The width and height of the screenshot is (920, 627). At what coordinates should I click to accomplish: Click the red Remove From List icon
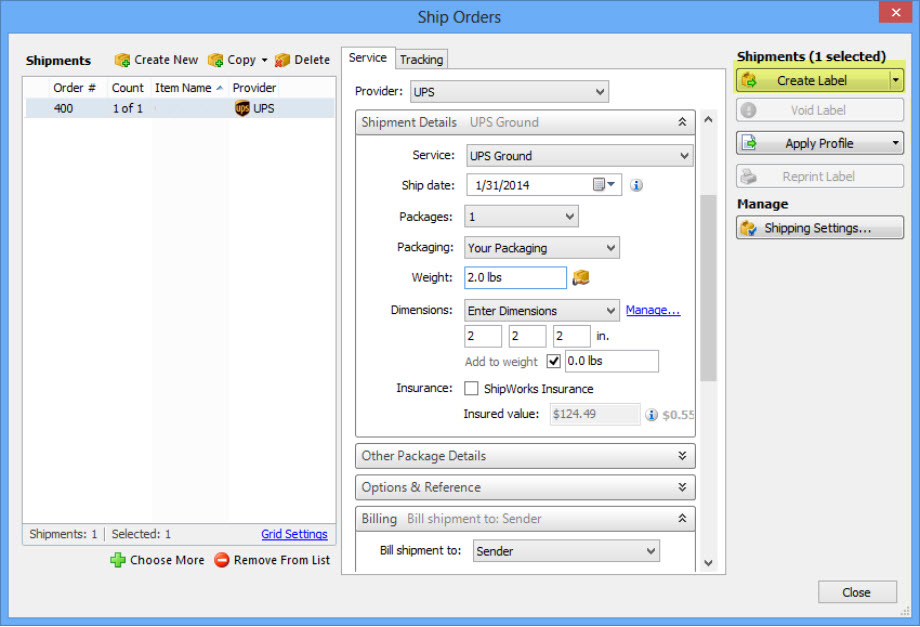coord(222,560)
